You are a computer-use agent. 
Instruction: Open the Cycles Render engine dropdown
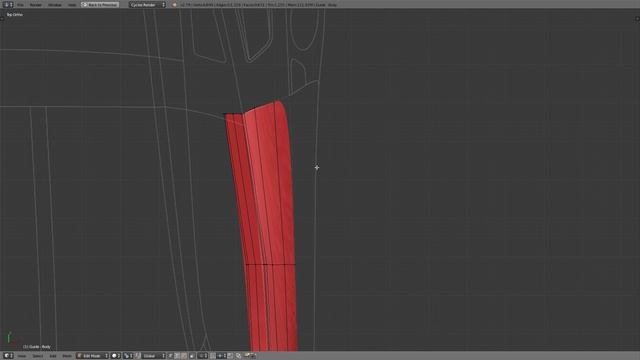coord(148,4)
